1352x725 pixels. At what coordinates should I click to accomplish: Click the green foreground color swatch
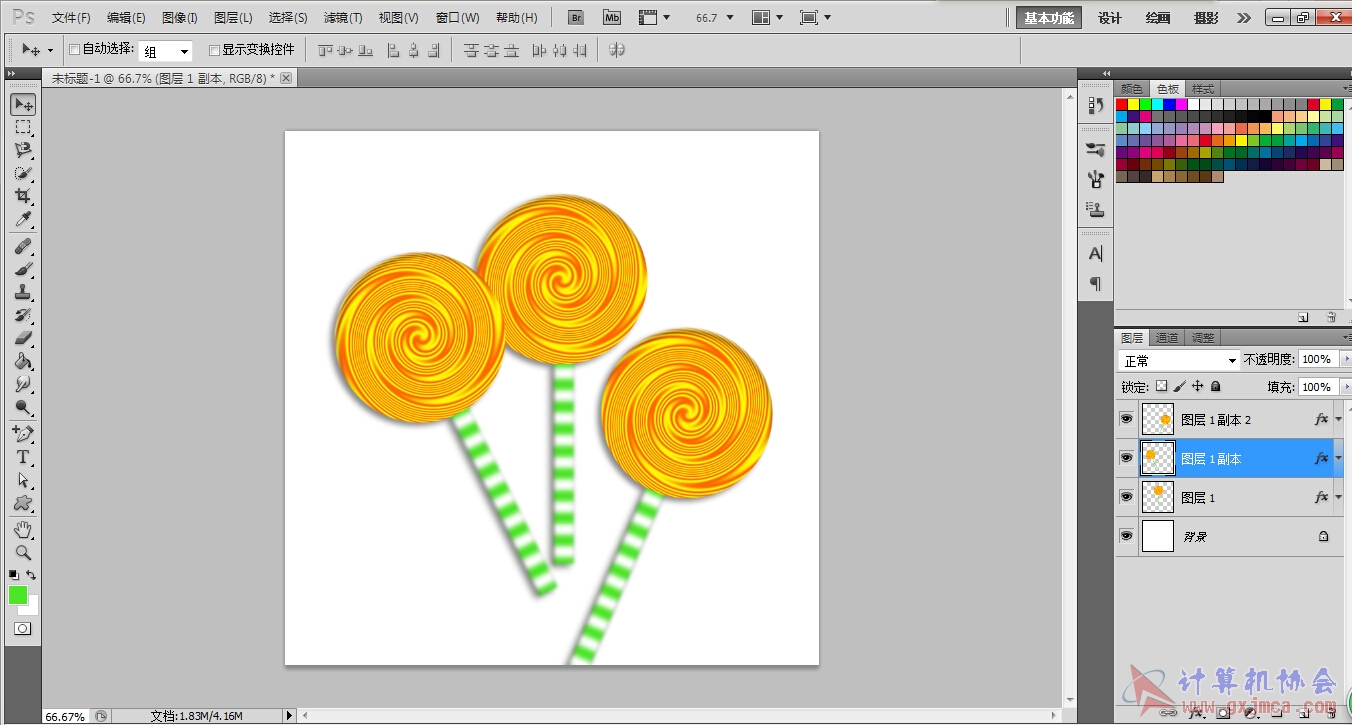(18, 595)
